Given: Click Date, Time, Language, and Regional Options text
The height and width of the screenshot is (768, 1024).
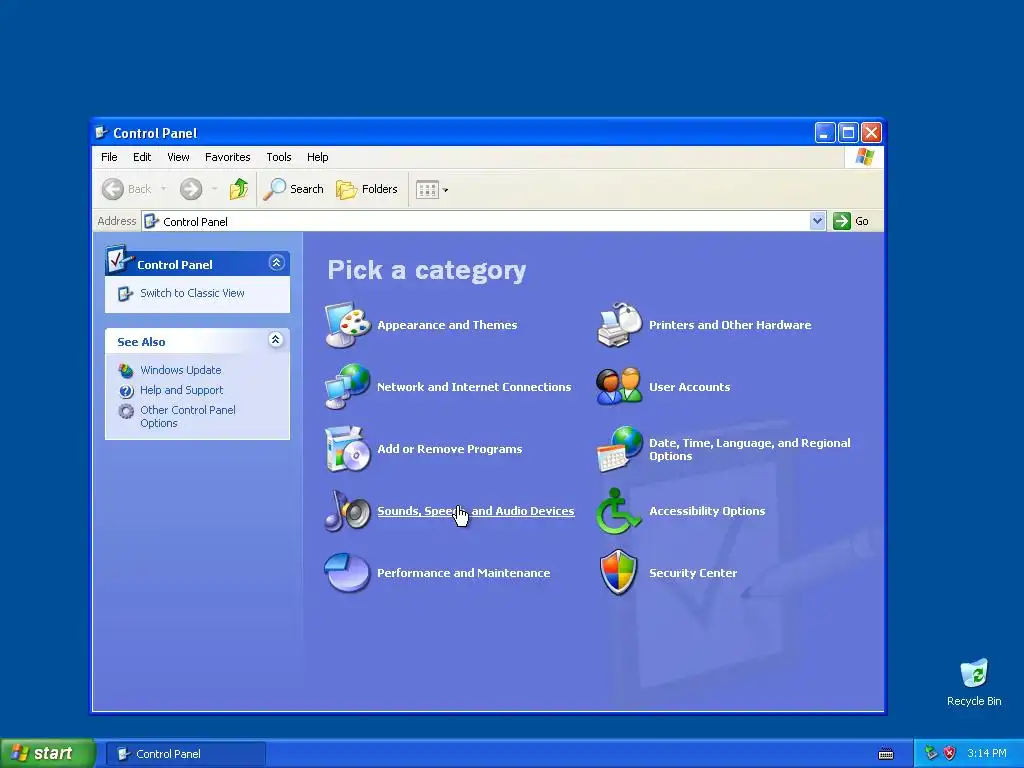Looking at the screenshot, I should tap(749, 449).
